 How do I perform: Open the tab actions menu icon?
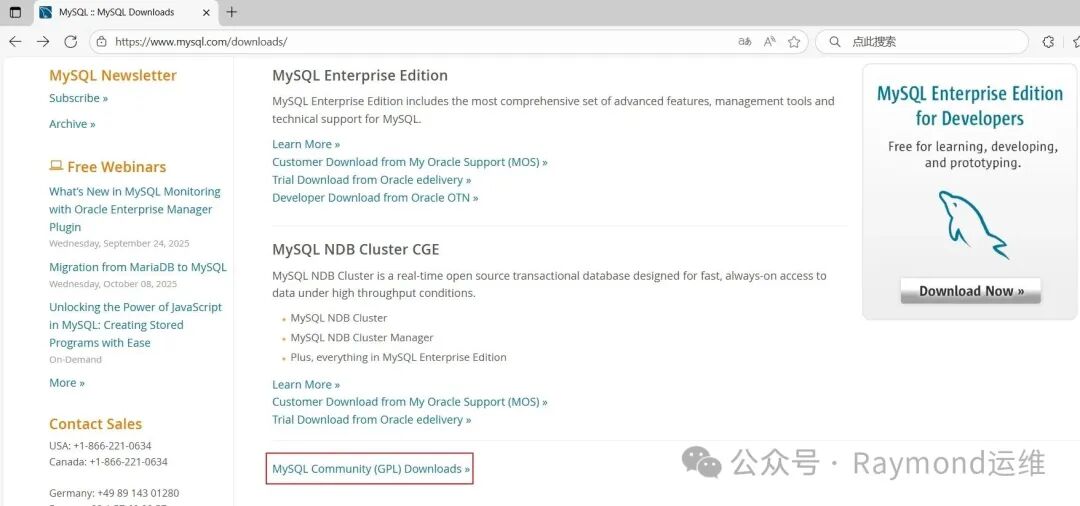[x=15, y=12]
